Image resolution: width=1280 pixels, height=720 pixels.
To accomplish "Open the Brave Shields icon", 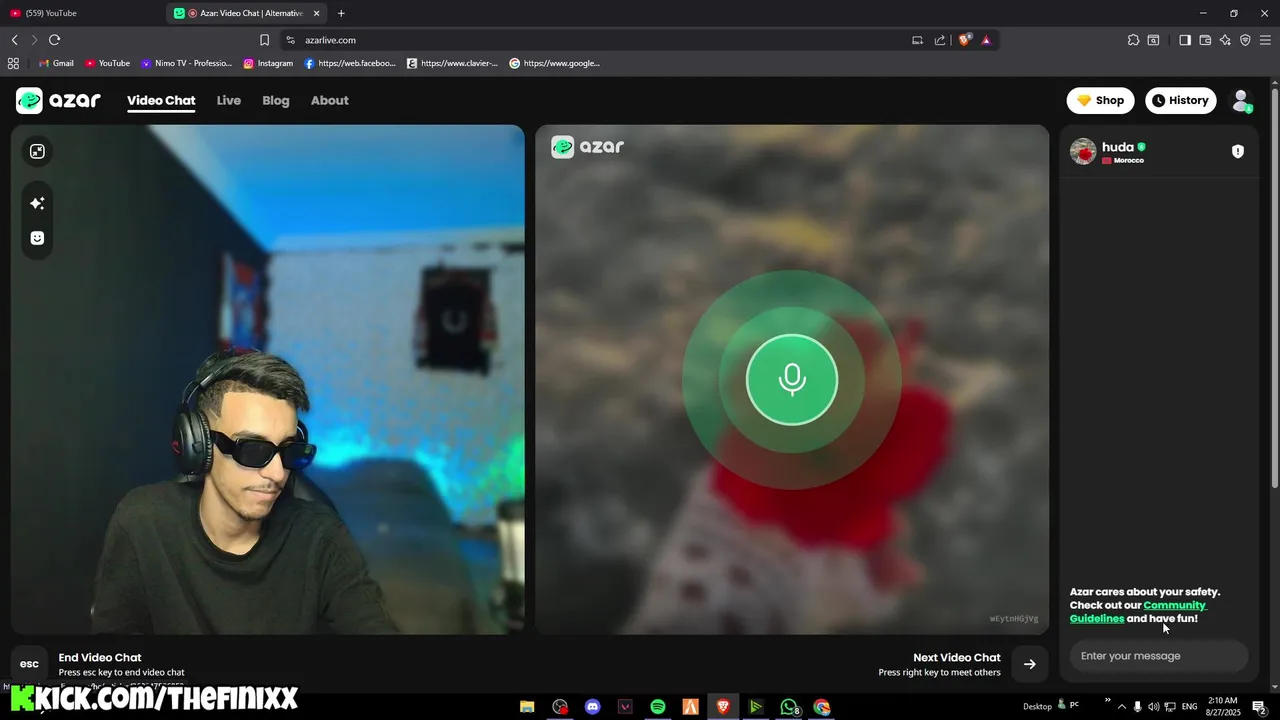I will (964, 40).
